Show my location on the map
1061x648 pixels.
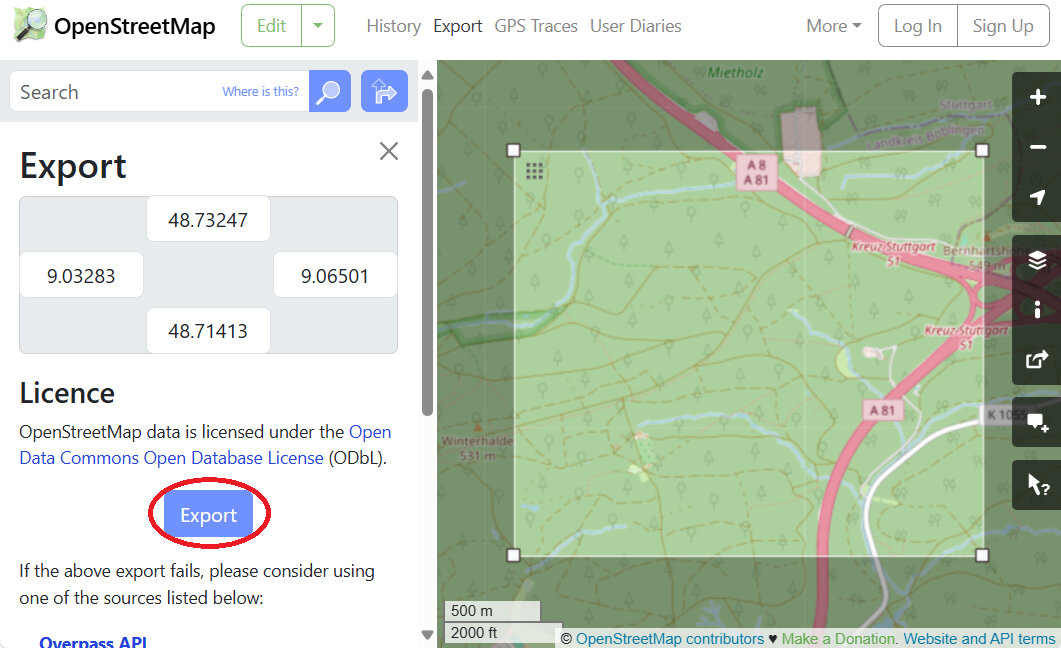pos(1037,197)
